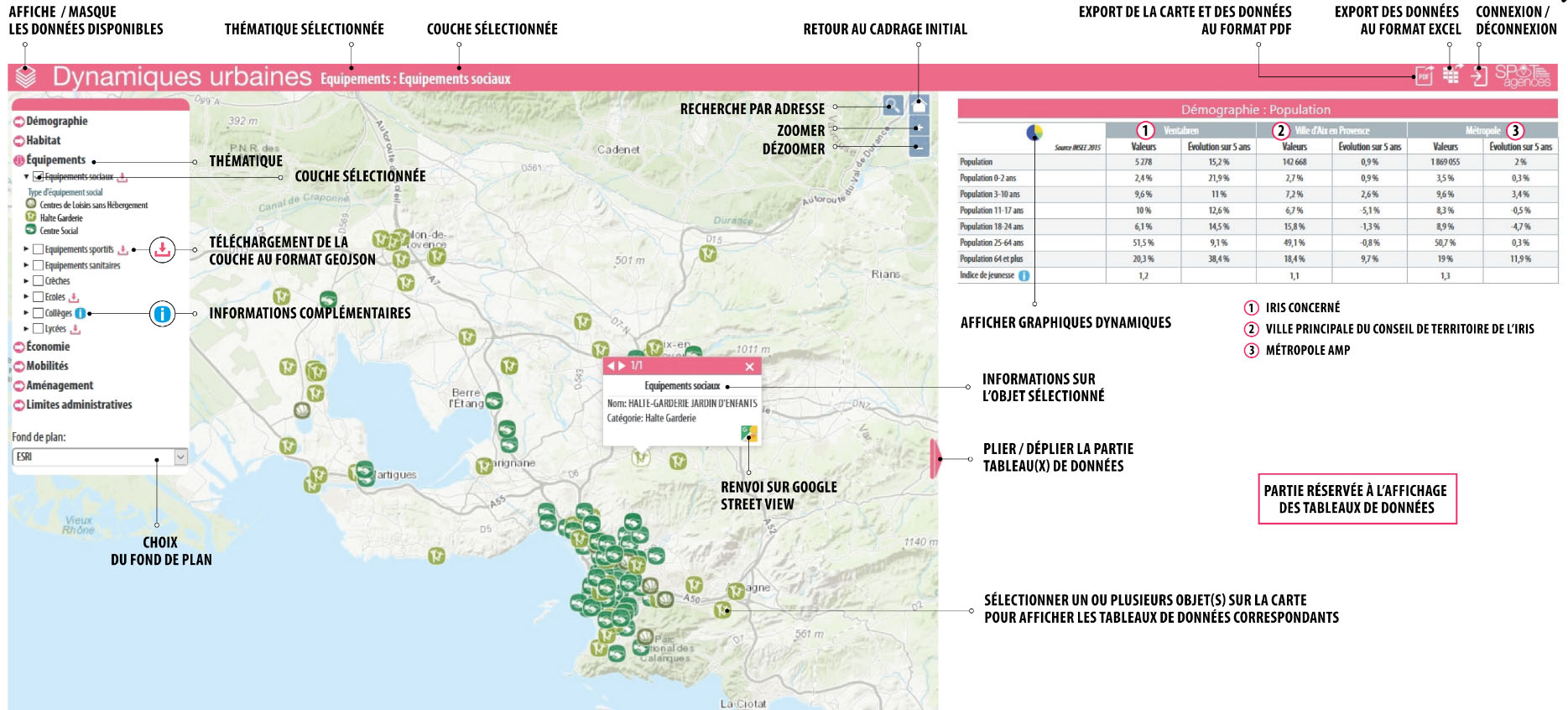Click the login/logout icon
The width and height of the screenshot is (1568, 710).
click(x=1479, y=76)
